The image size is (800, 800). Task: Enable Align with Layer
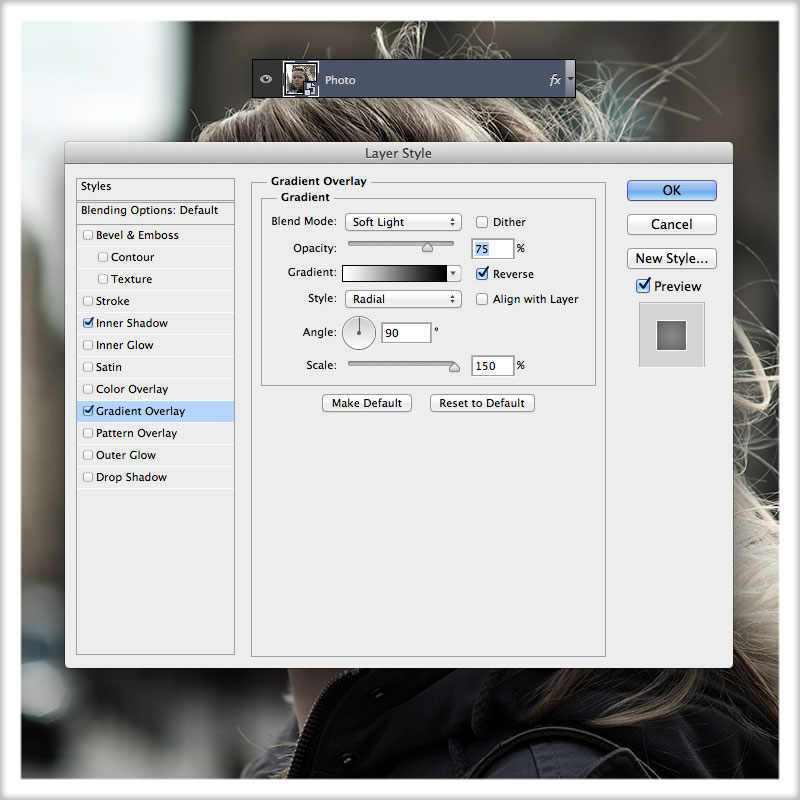click(x=482, y=299)
